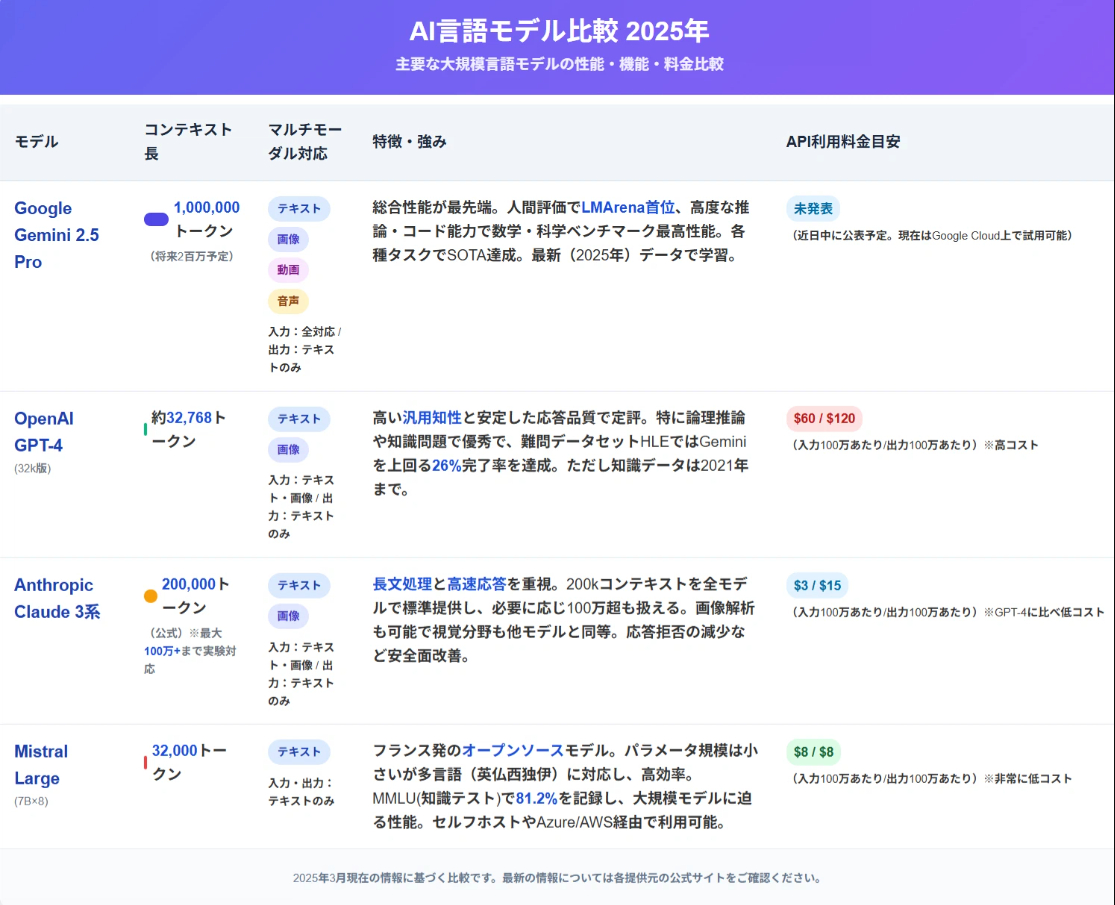Click the コンテキスト長 column header
1115x905 pixels.
pyautogui.click(x=188, y=141)
